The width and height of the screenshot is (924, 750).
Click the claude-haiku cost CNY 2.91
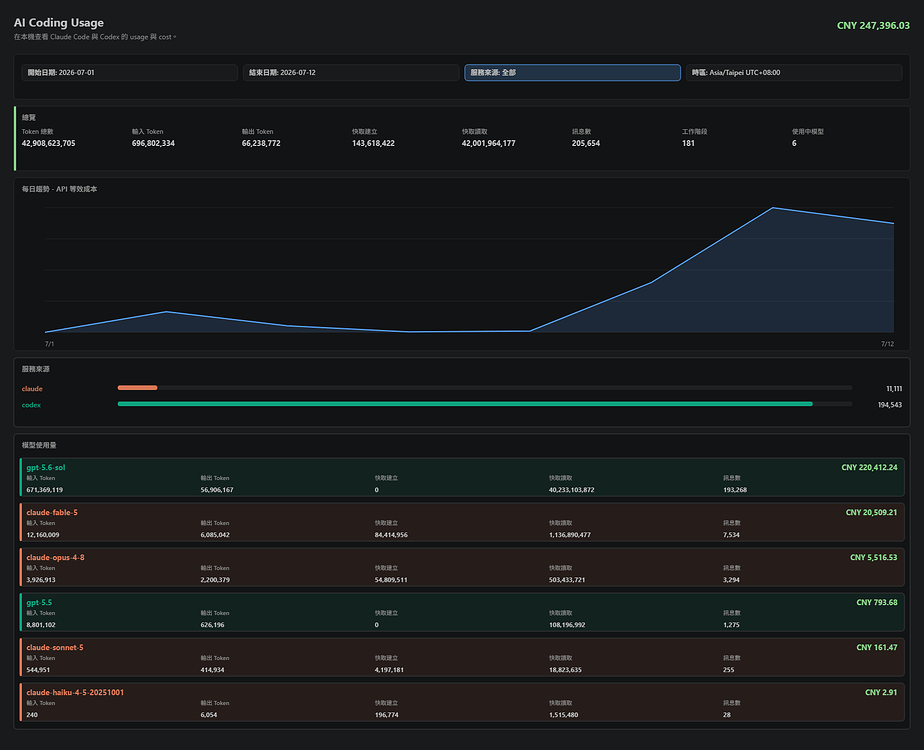[x=881, y=692]
